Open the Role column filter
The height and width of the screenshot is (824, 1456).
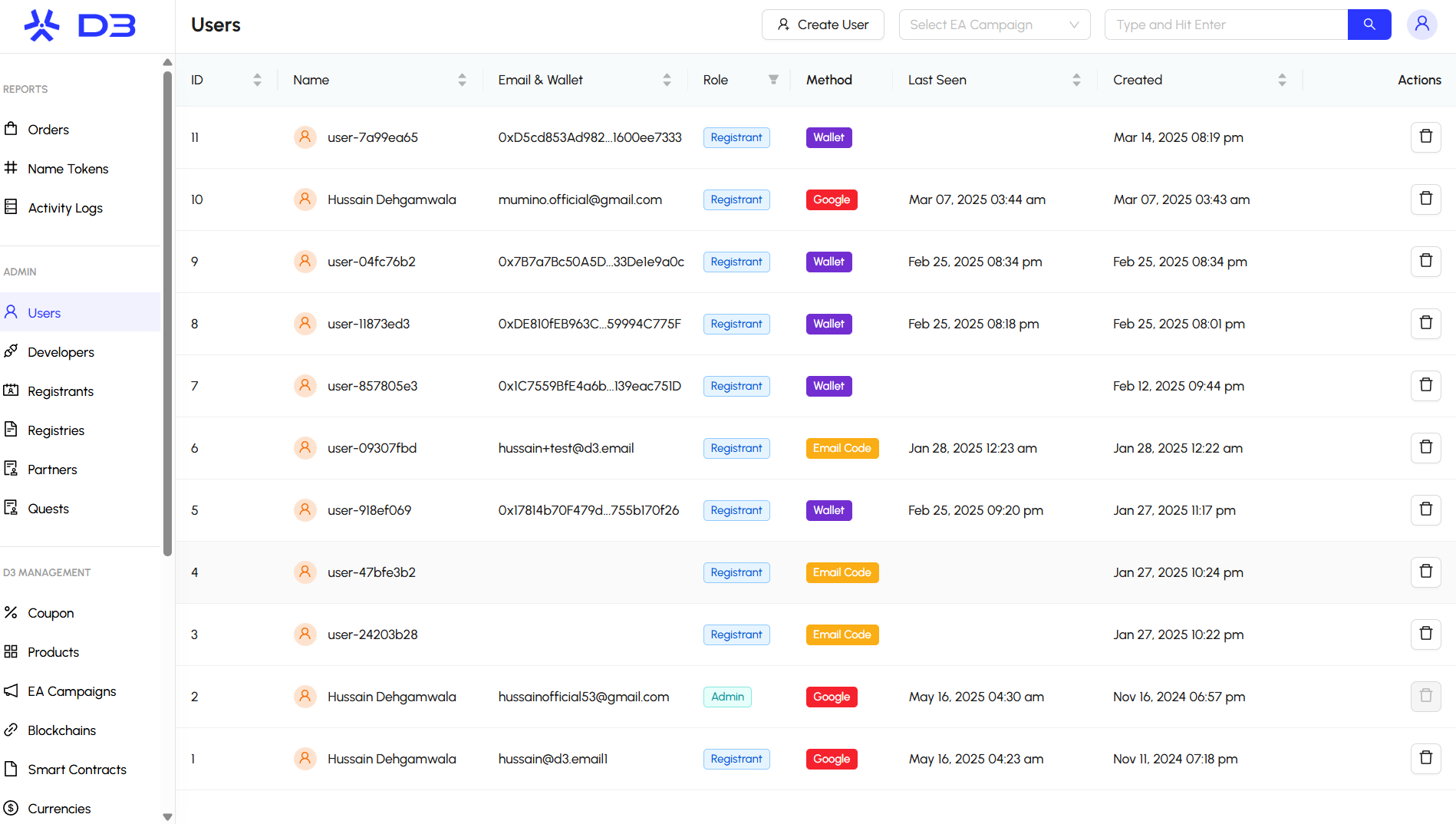click(773, 80)
